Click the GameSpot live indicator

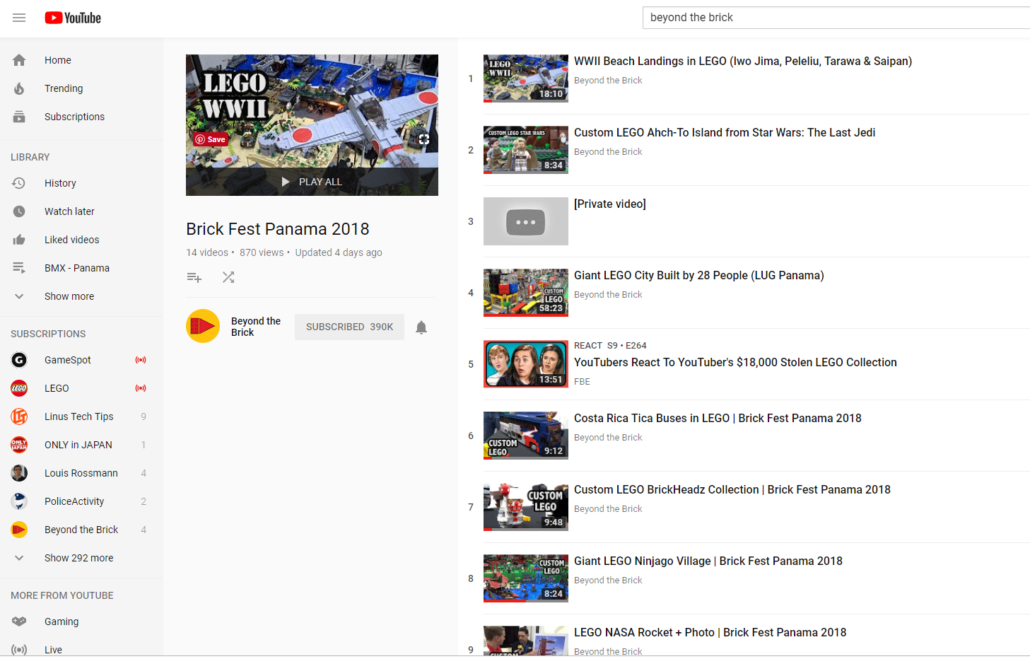click(x=141, y=359)
